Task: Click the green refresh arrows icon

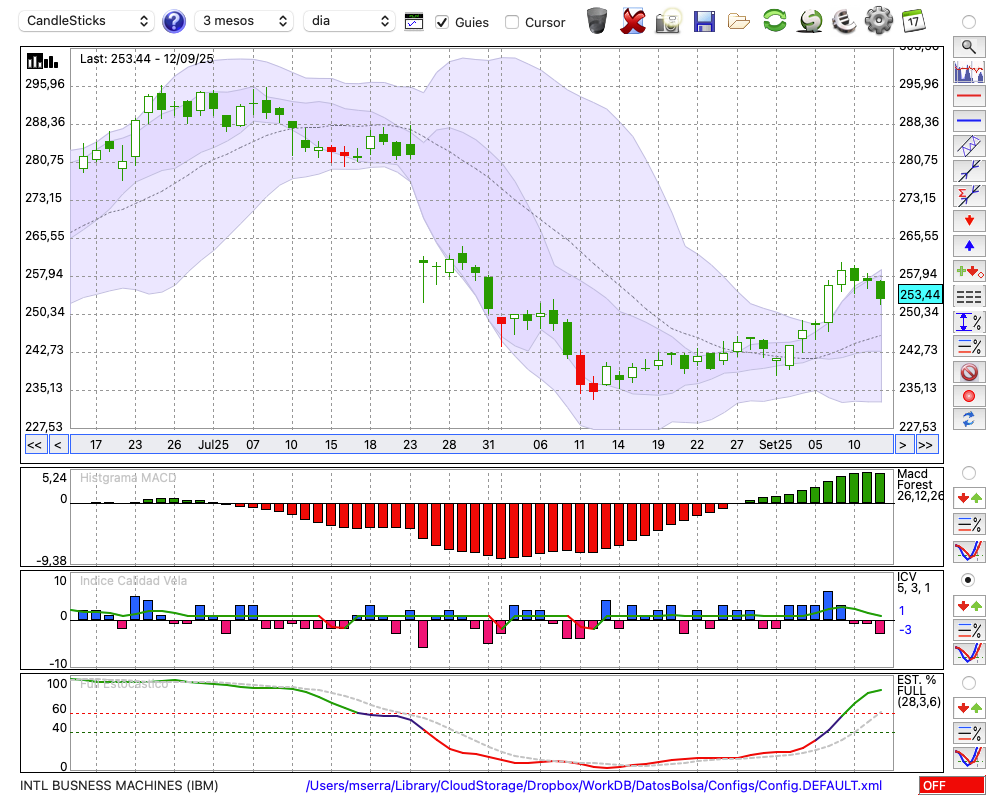Action: (x=774, y=20)
